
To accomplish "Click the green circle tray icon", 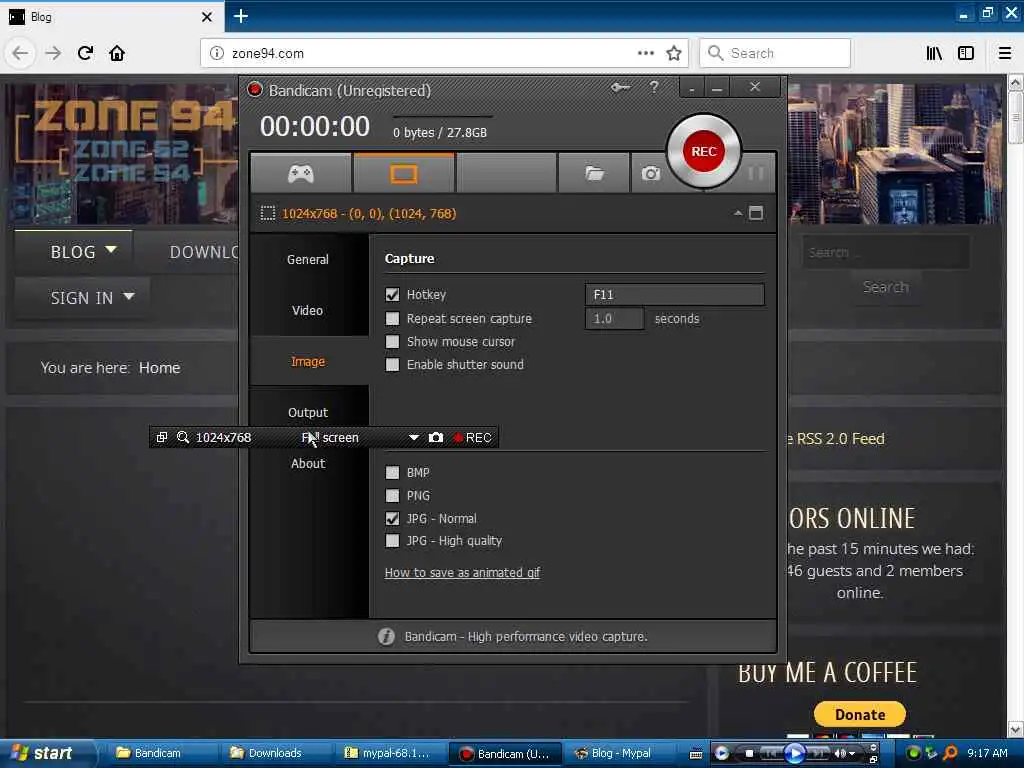I will (x=913, y=753).
